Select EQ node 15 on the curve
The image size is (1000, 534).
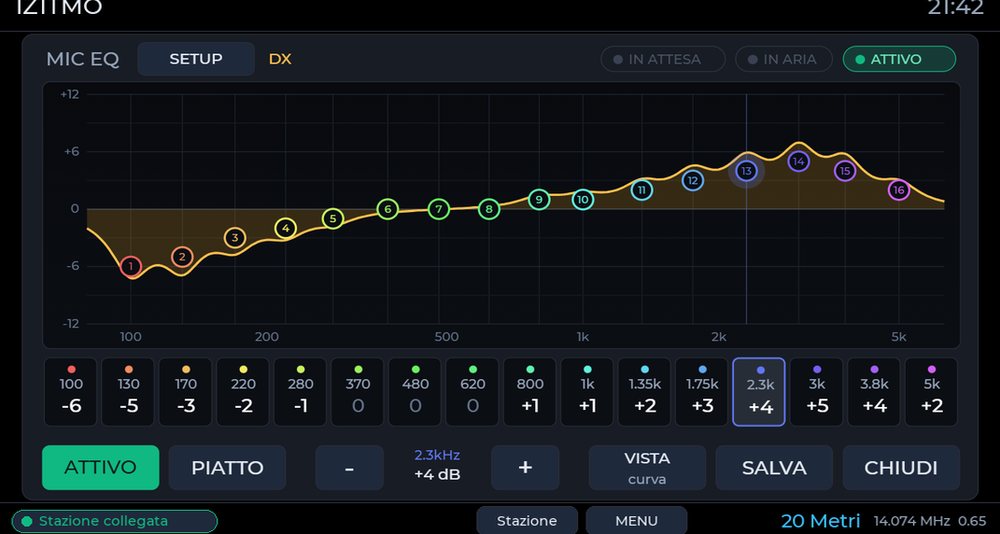coord(845,171)
